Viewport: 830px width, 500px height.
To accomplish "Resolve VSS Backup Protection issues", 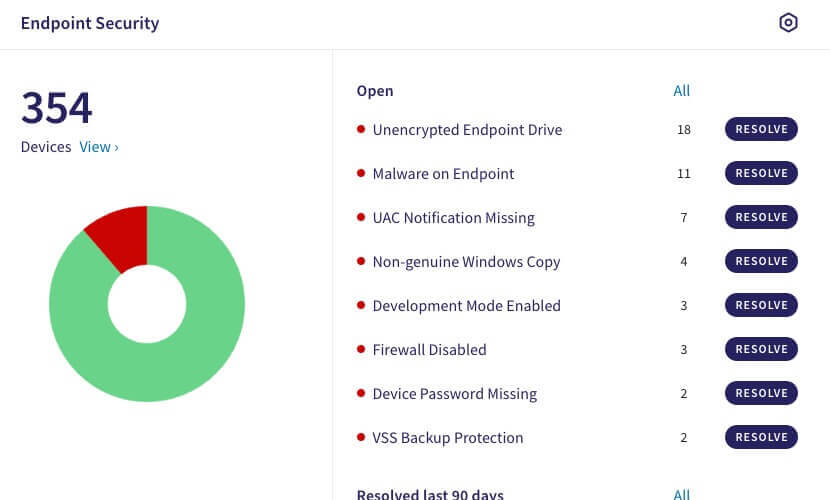I will (761, 437).
